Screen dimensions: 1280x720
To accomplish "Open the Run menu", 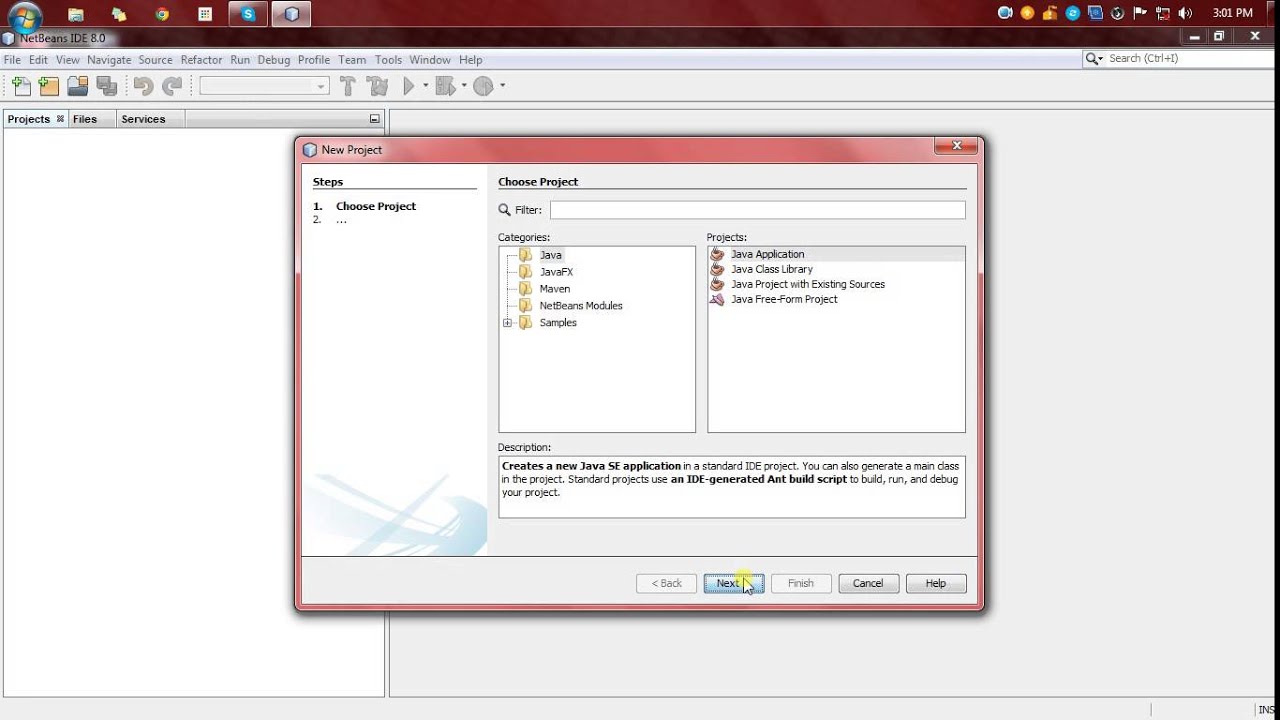I will (x=240, y=60).
